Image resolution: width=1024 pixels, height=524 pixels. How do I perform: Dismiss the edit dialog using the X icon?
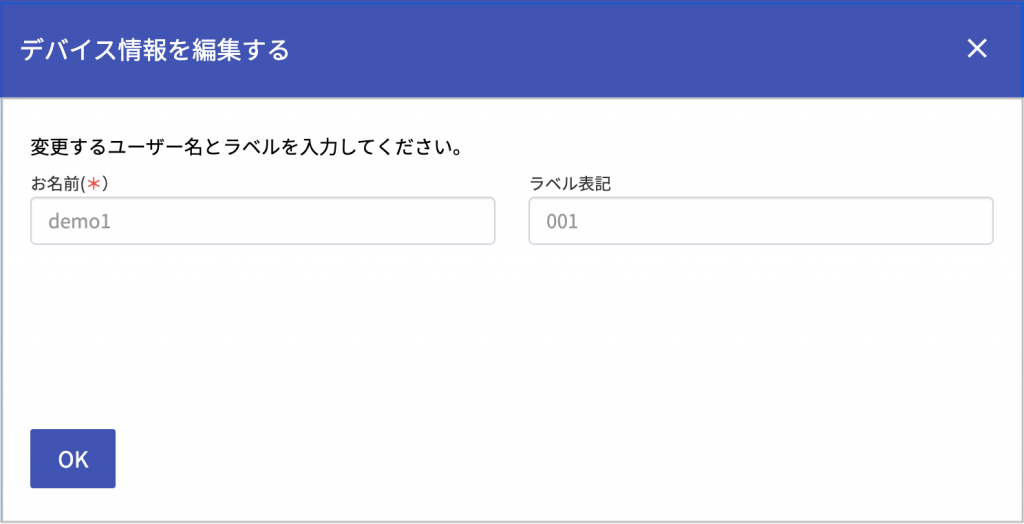(977, 48)
